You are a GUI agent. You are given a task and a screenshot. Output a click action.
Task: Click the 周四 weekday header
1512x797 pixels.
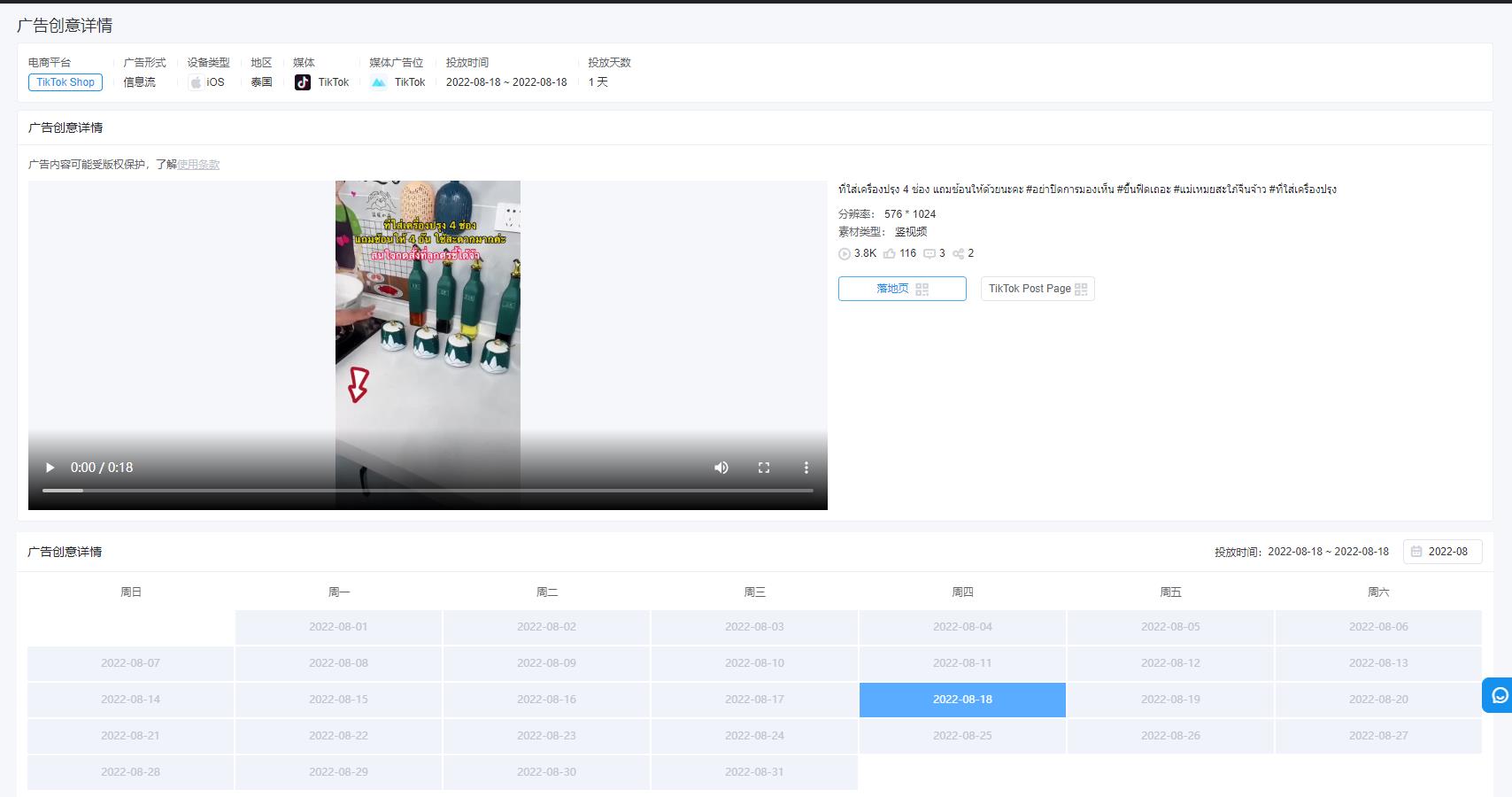962,592
